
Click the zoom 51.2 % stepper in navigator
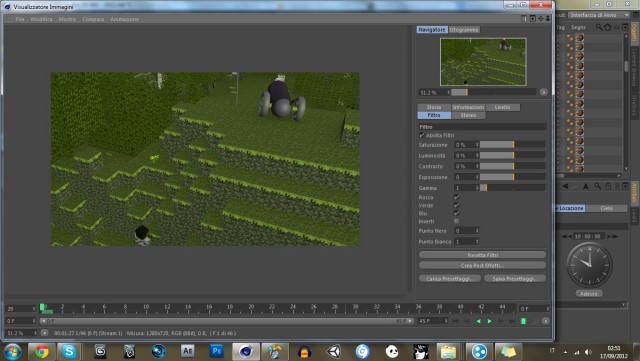click(x=448, y=93)
